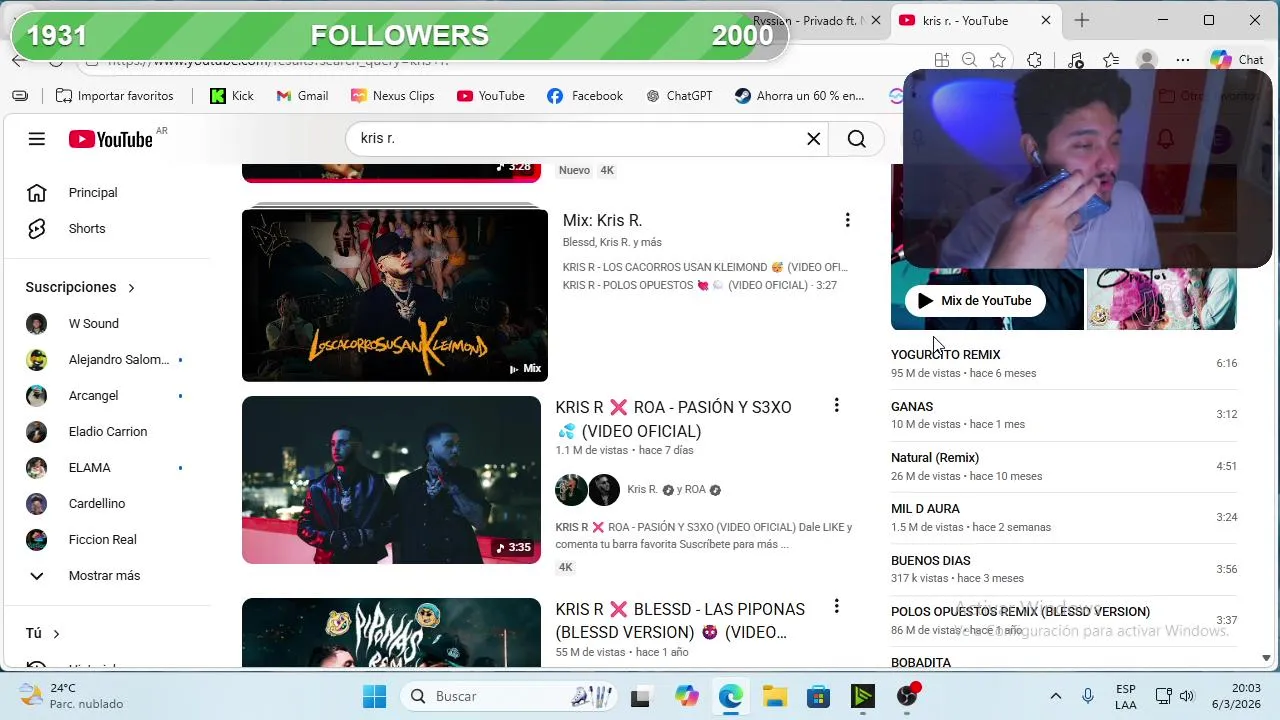Play the Mix de YouTube button
The width and height of the screenshot is (1280, 720).
click(x=975, y=300)
